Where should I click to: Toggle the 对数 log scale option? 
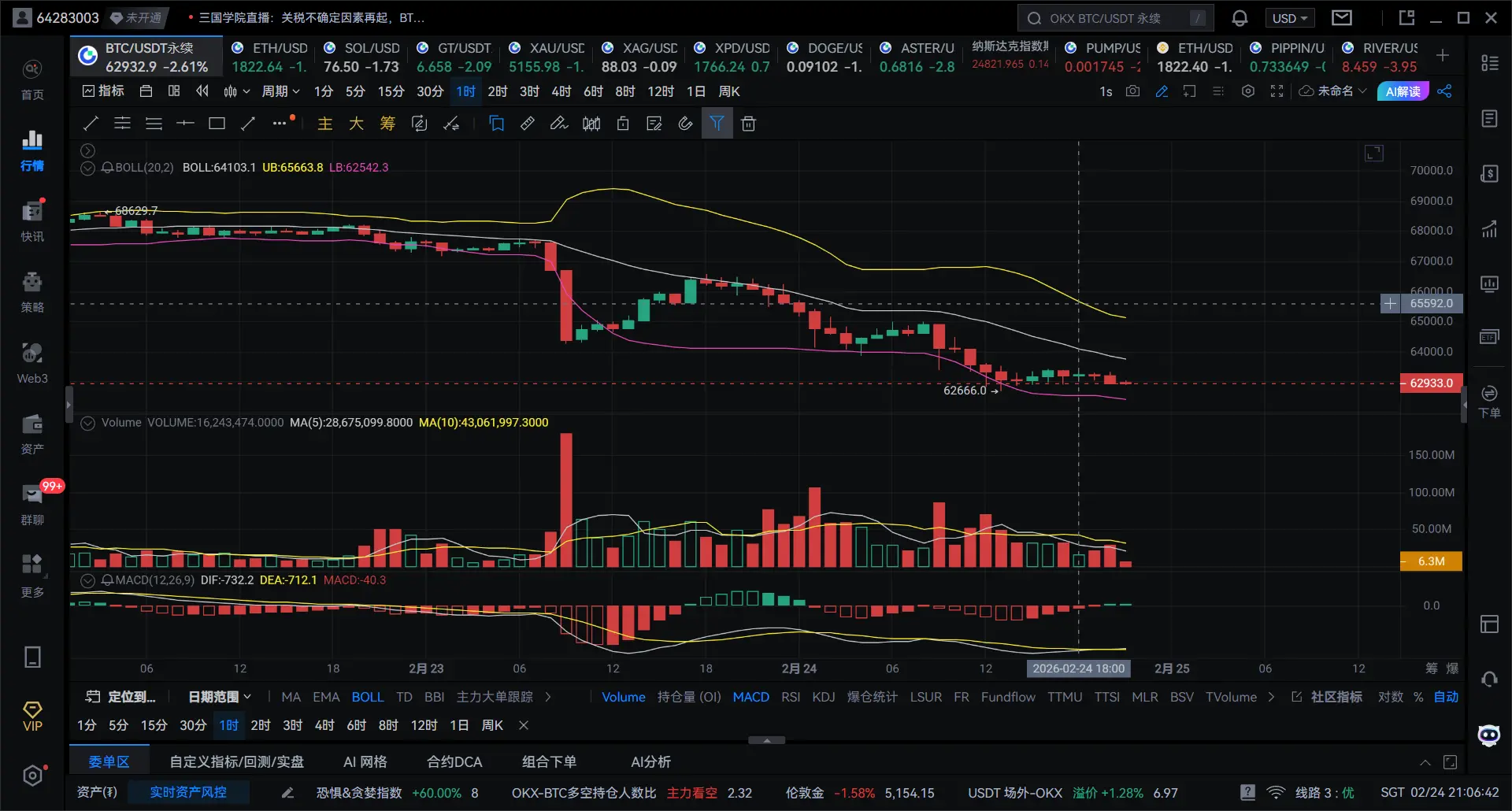tap(1390, 697)
